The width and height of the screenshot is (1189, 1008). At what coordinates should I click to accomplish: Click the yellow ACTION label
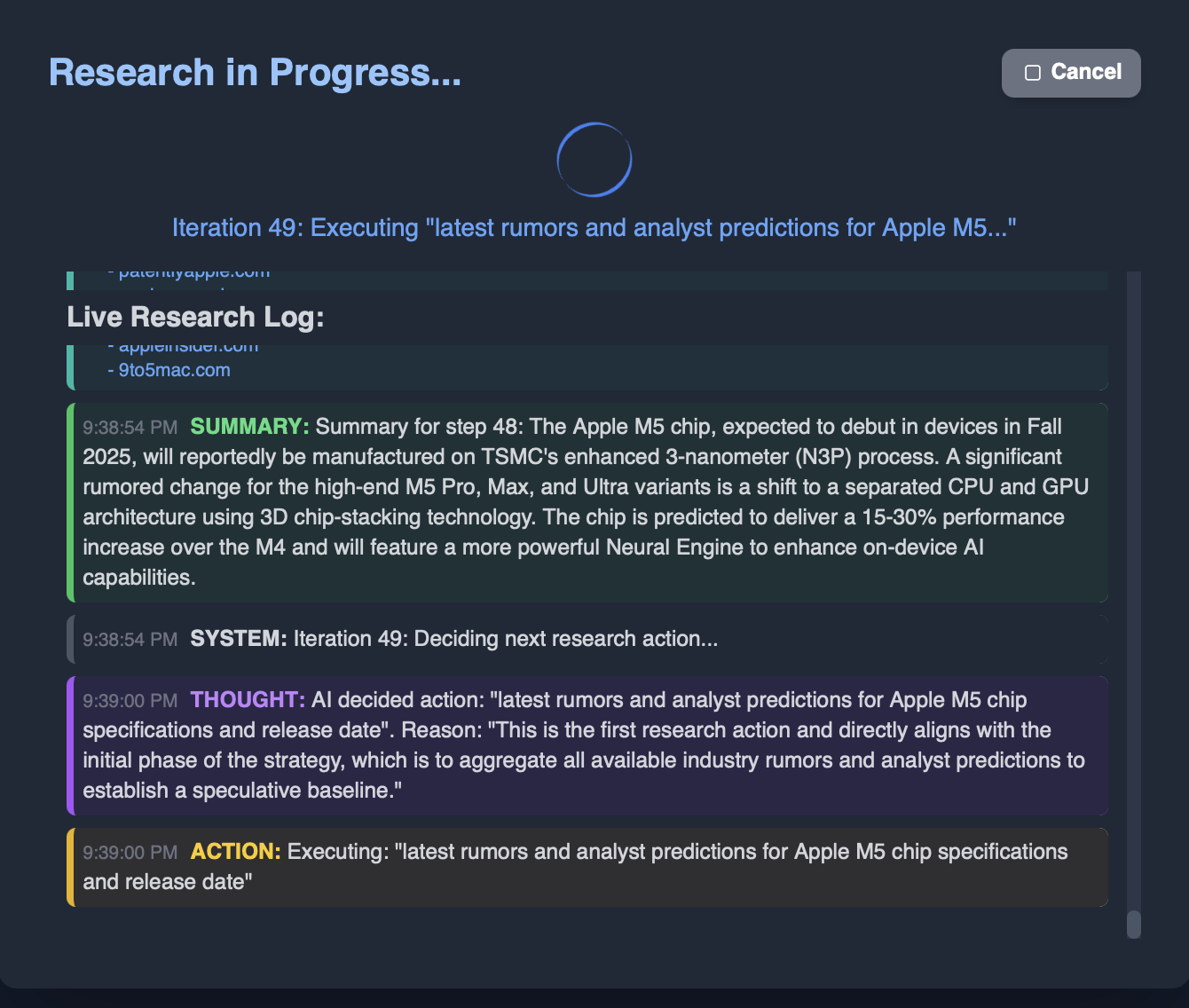tap(236, 852)
